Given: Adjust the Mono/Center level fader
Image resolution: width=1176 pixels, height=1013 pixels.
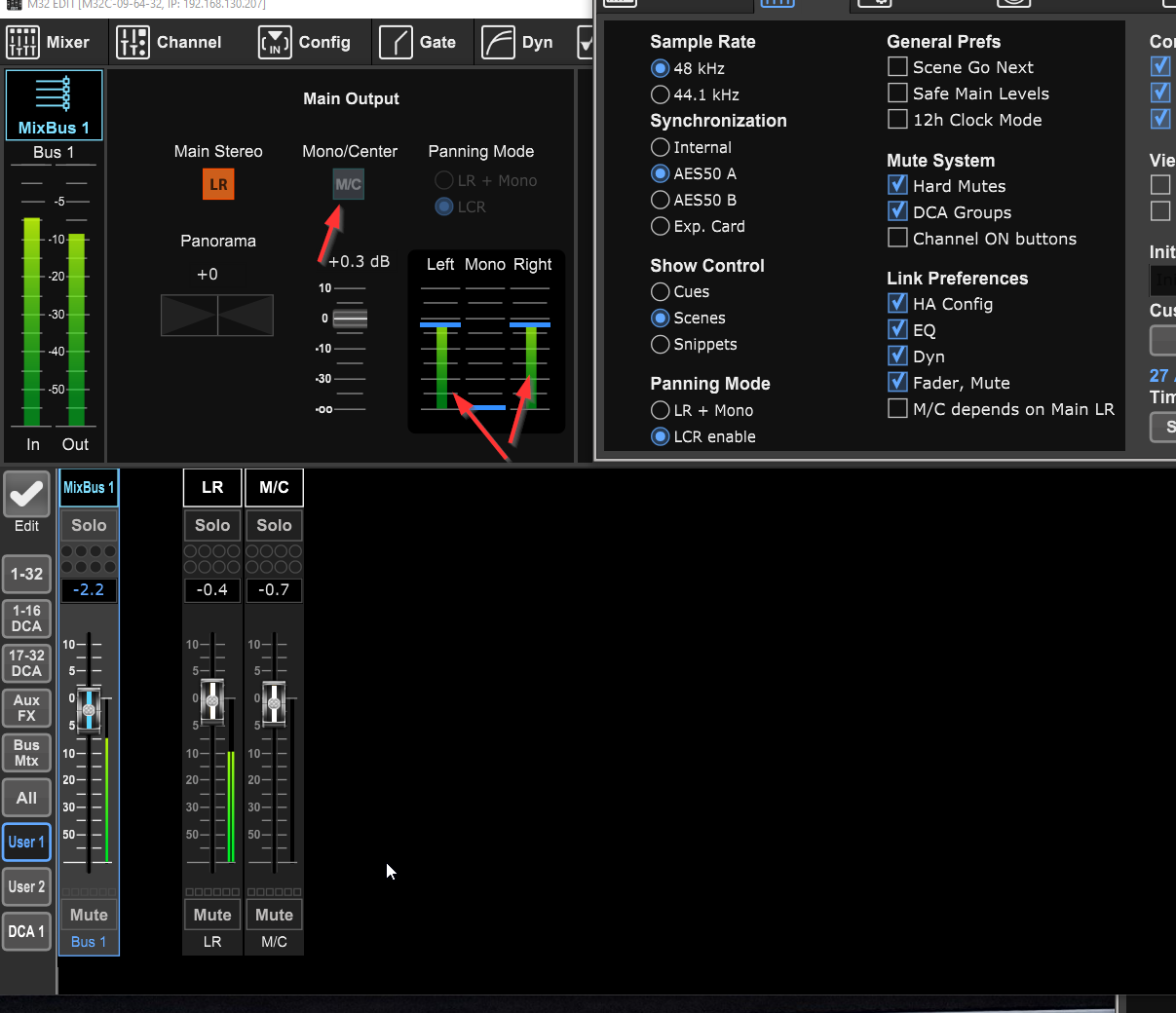Looking at the screenshot, I should pos(350,318).
